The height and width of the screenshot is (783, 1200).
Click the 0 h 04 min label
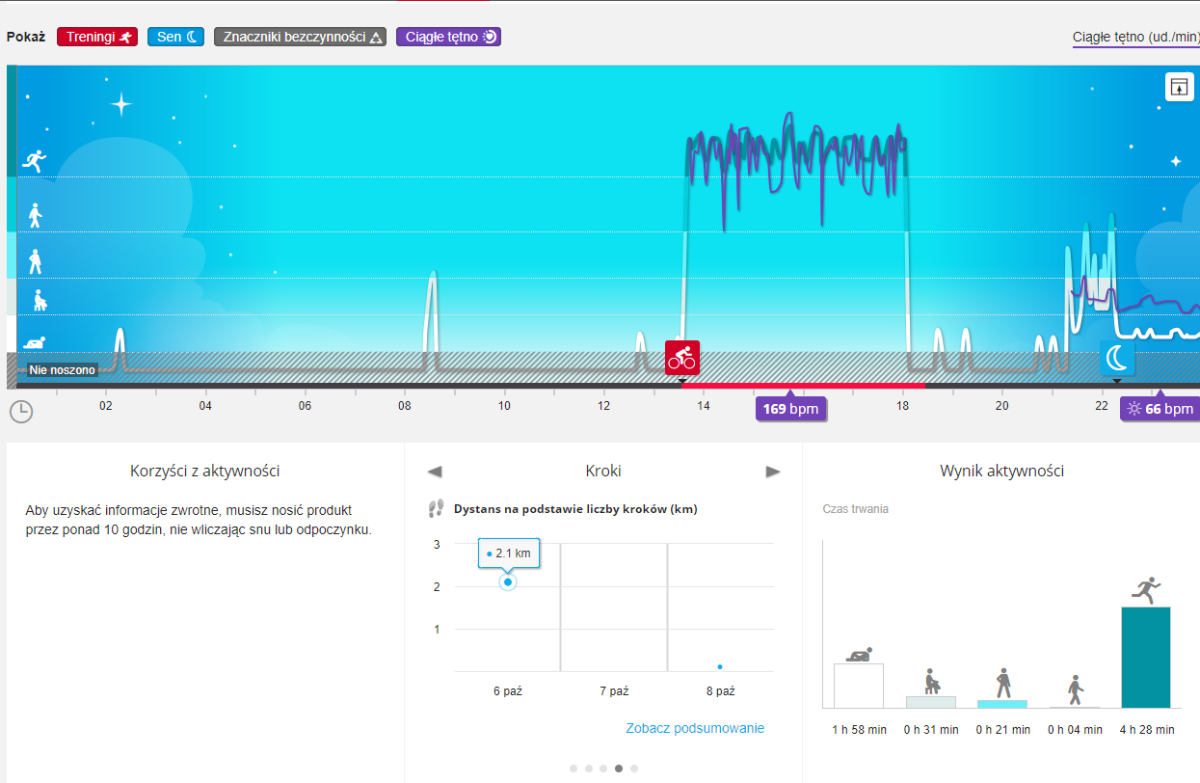coord(1075,730)
